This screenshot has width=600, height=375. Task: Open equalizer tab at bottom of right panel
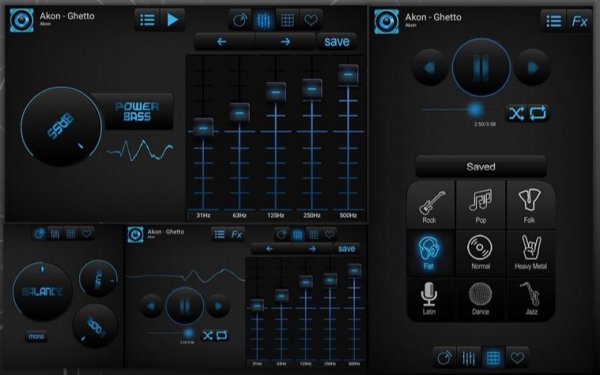(x=469, y=358)
